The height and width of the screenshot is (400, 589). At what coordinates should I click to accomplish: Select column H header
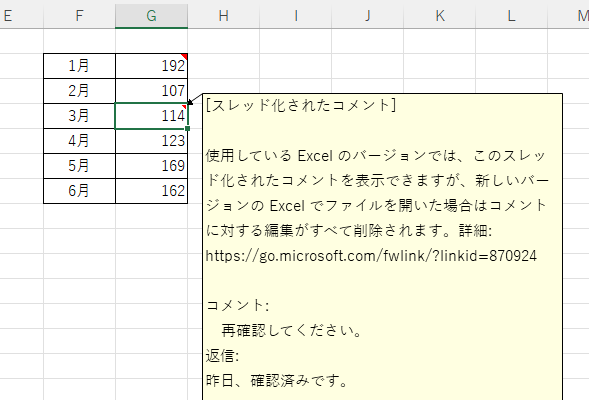point(224,15)
